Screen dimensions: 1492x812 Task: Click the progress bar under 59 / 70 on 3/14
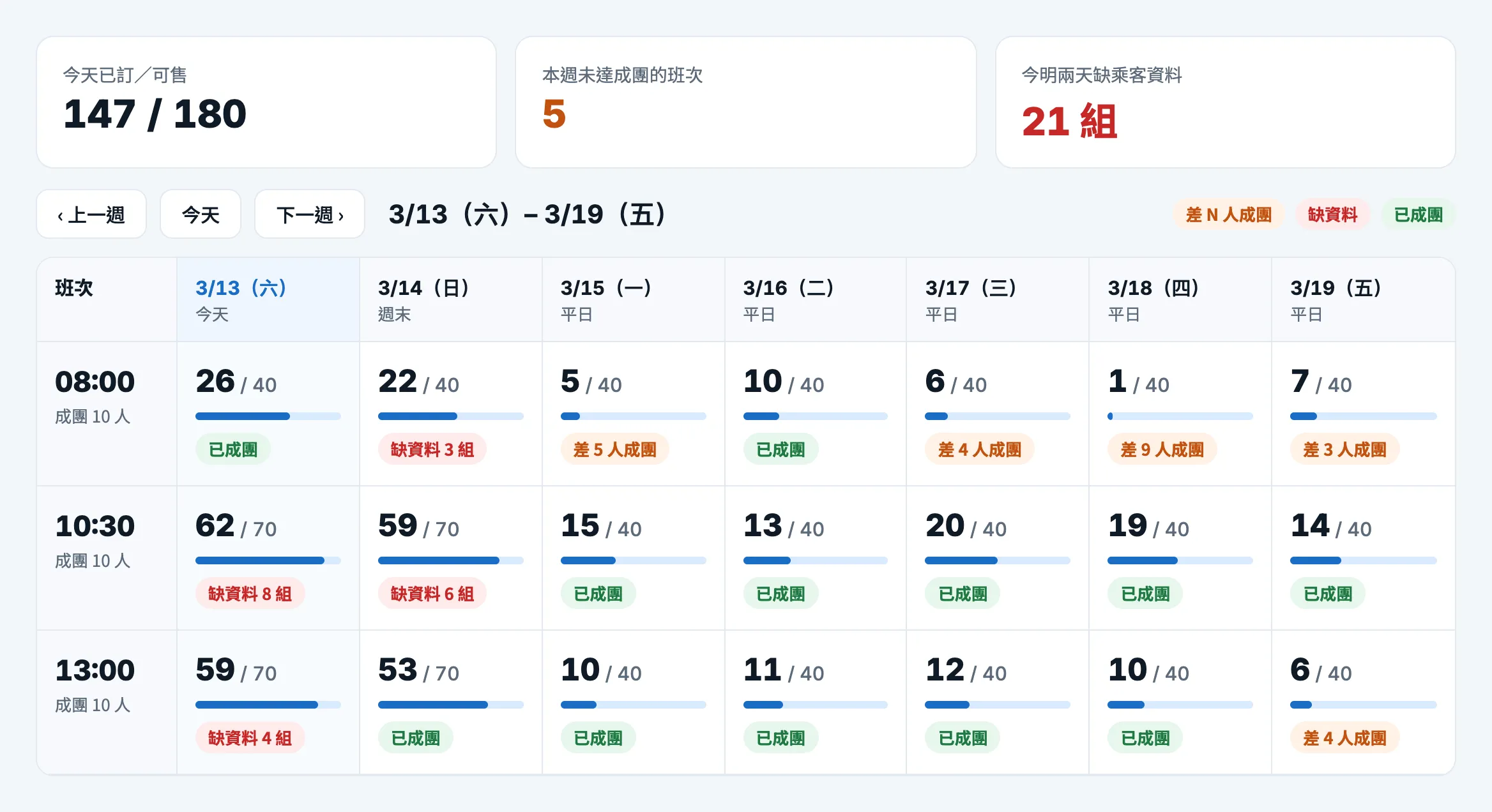coord(451,560)
